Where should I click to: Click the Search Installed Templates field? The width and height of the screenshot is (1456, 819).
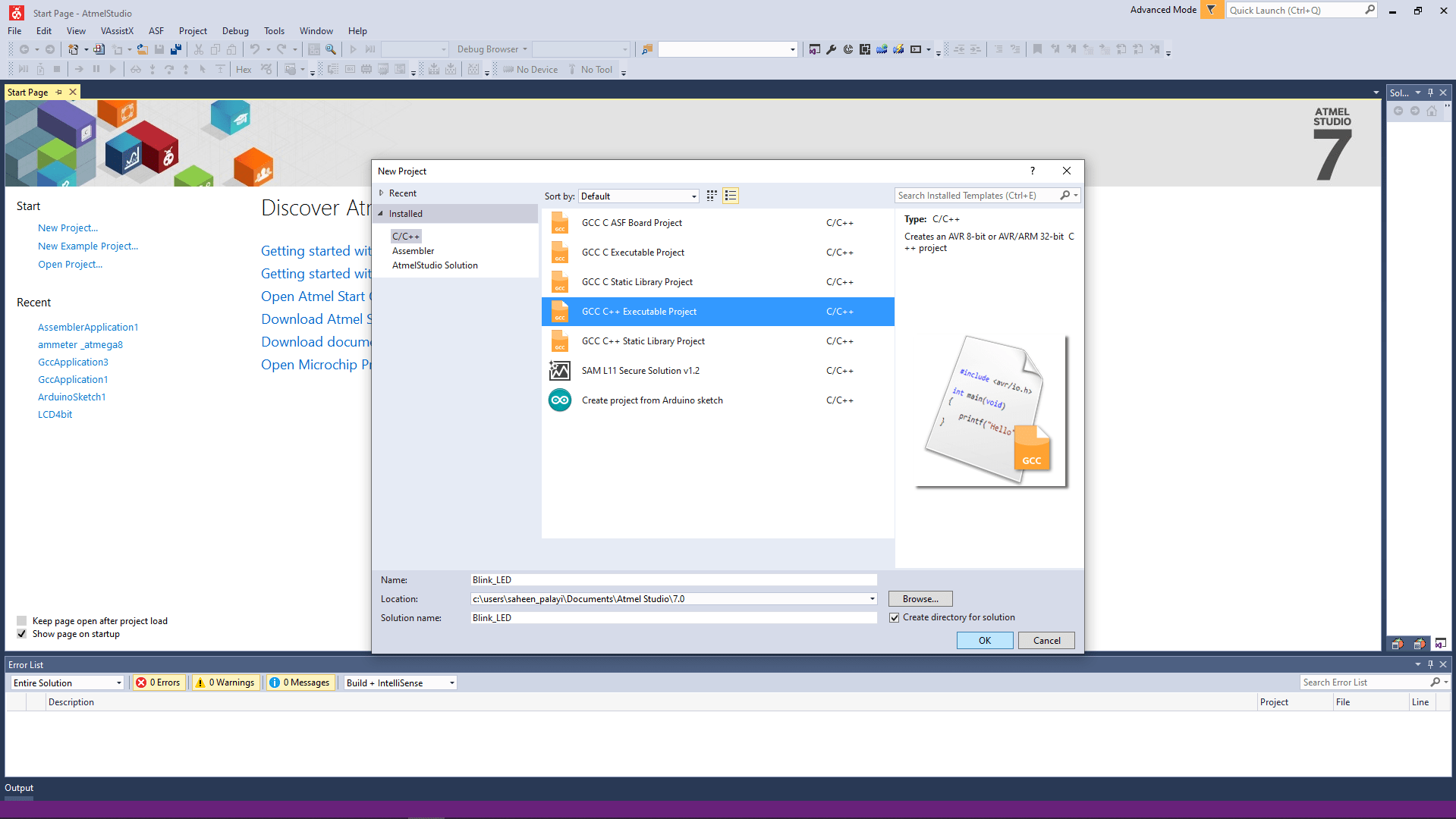(977, 196)
